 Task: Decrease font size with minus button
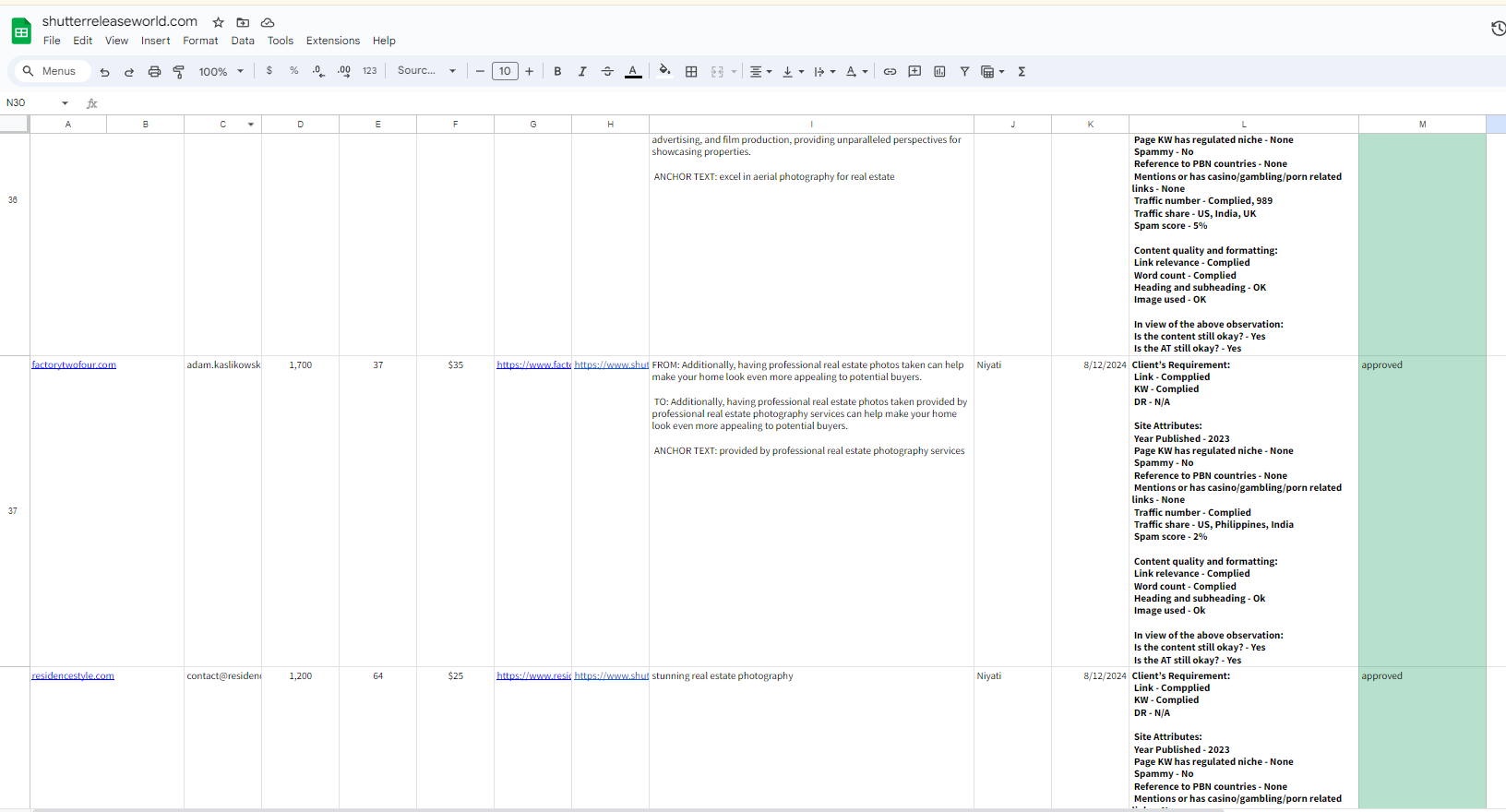480,71
